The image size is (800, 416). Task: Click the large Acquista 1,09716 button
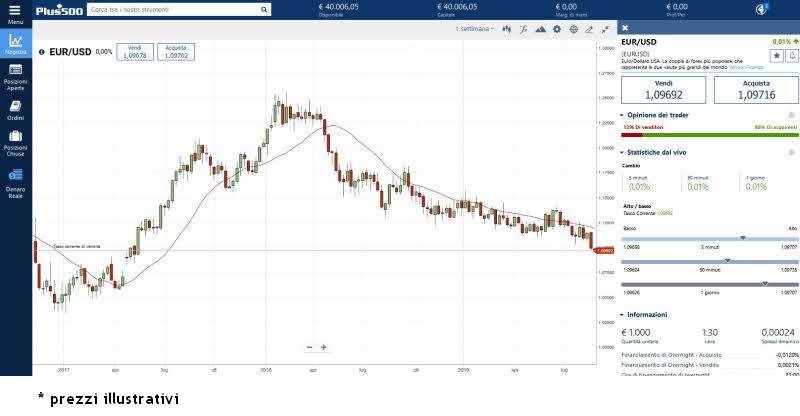point(756,91)
